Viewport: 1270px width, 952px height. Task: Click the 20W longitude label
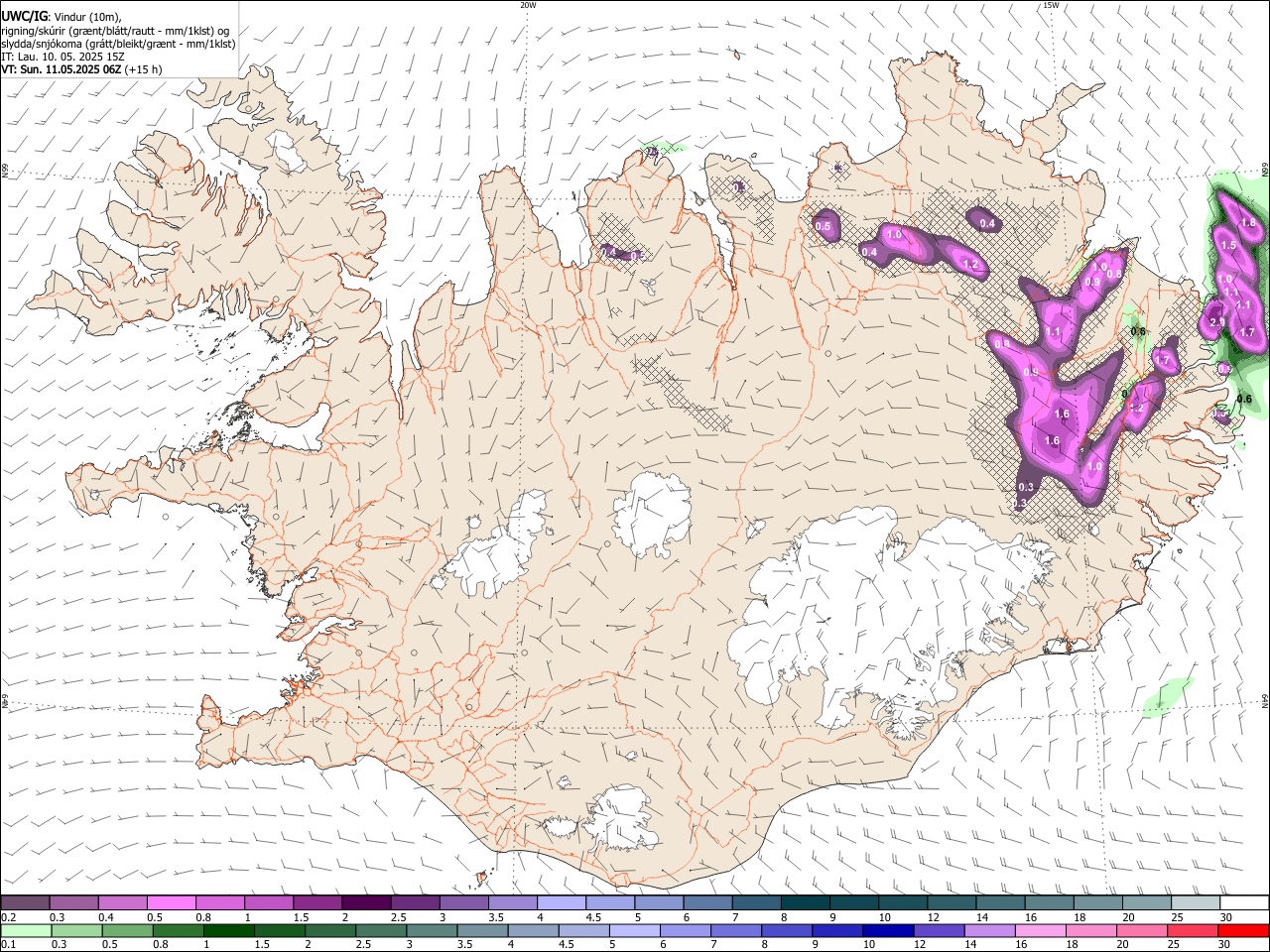pyautogui.click(x=528, y=5)
